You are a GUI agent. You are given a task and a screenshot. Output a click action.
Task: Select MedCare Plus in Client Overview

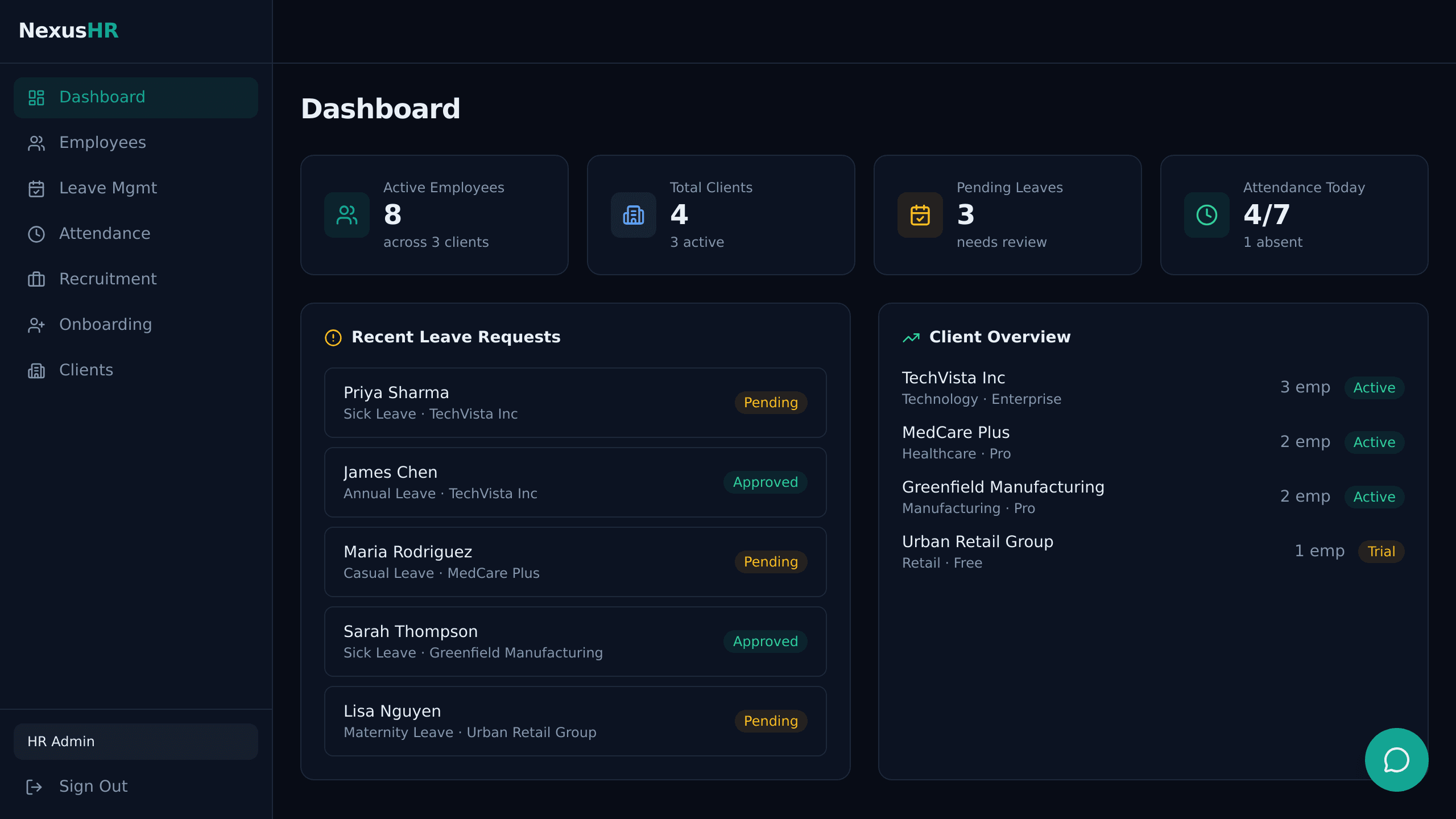coord(1153,442)
